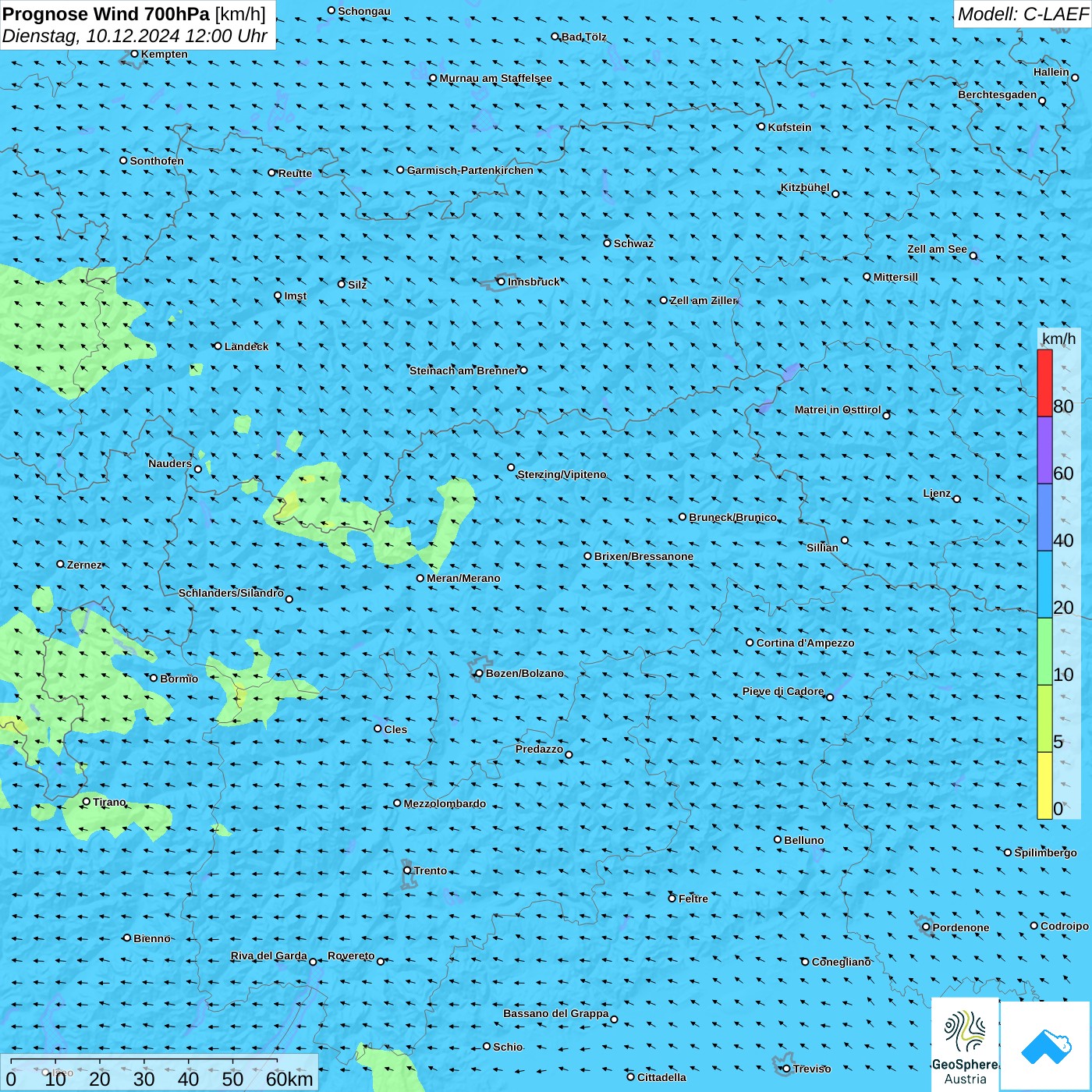1092x1092 pixels.
Task: Click the Bormio label
Action: [x=179, y=679]
